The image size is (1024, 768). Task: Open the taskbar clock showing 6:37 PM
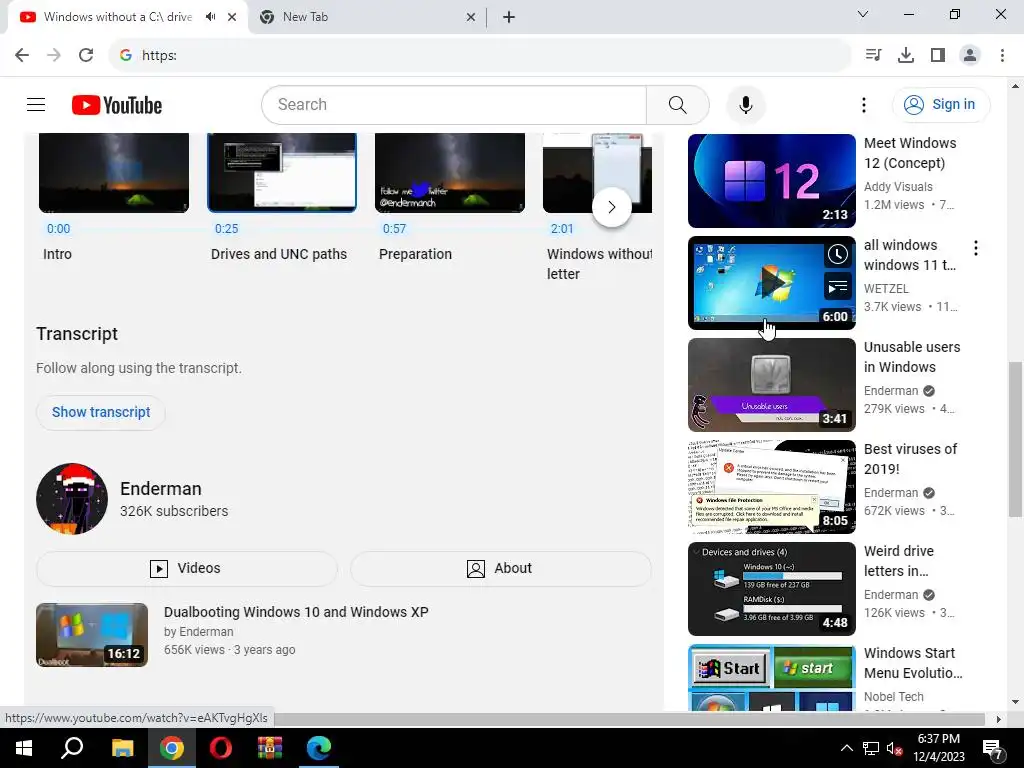click(938, 748)
